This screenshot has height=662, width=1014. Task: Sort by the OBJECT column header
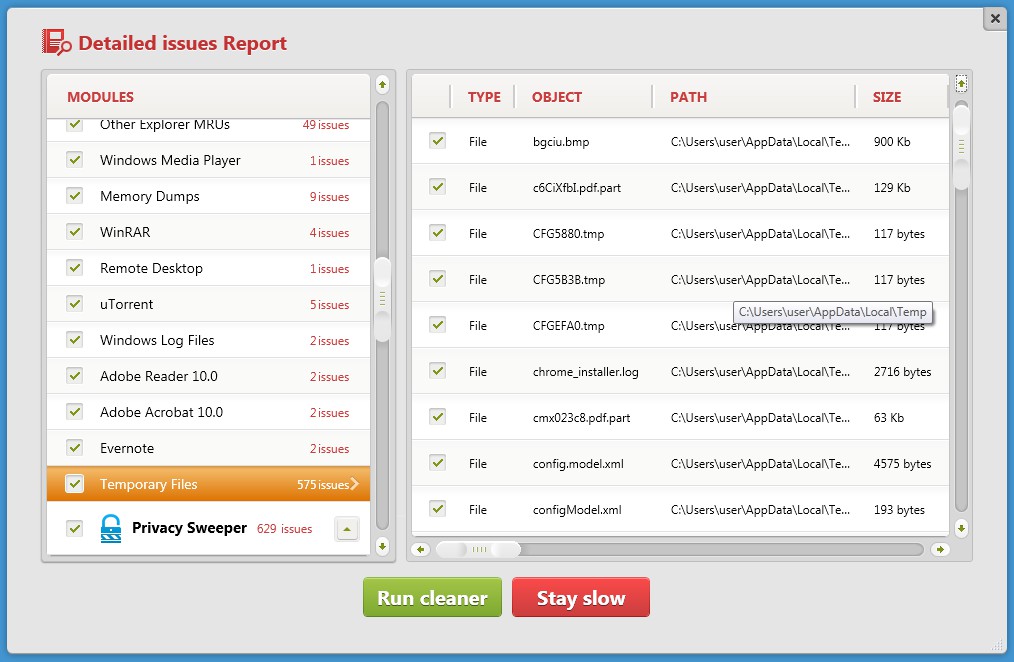pyautogui.click(x=557, y=97)
